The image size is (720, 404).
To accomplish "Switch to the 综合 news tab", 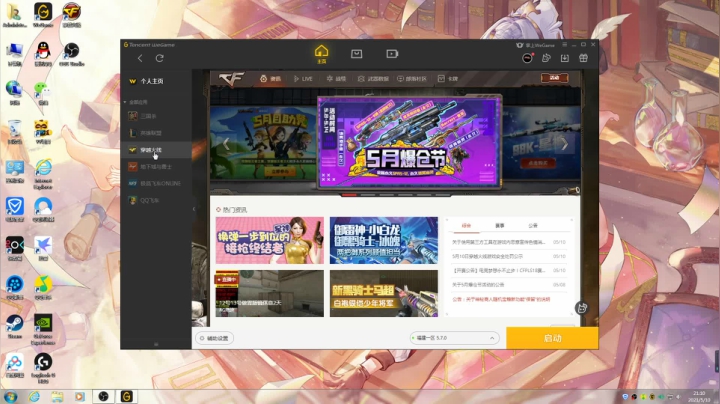I will tap(466, 225).
